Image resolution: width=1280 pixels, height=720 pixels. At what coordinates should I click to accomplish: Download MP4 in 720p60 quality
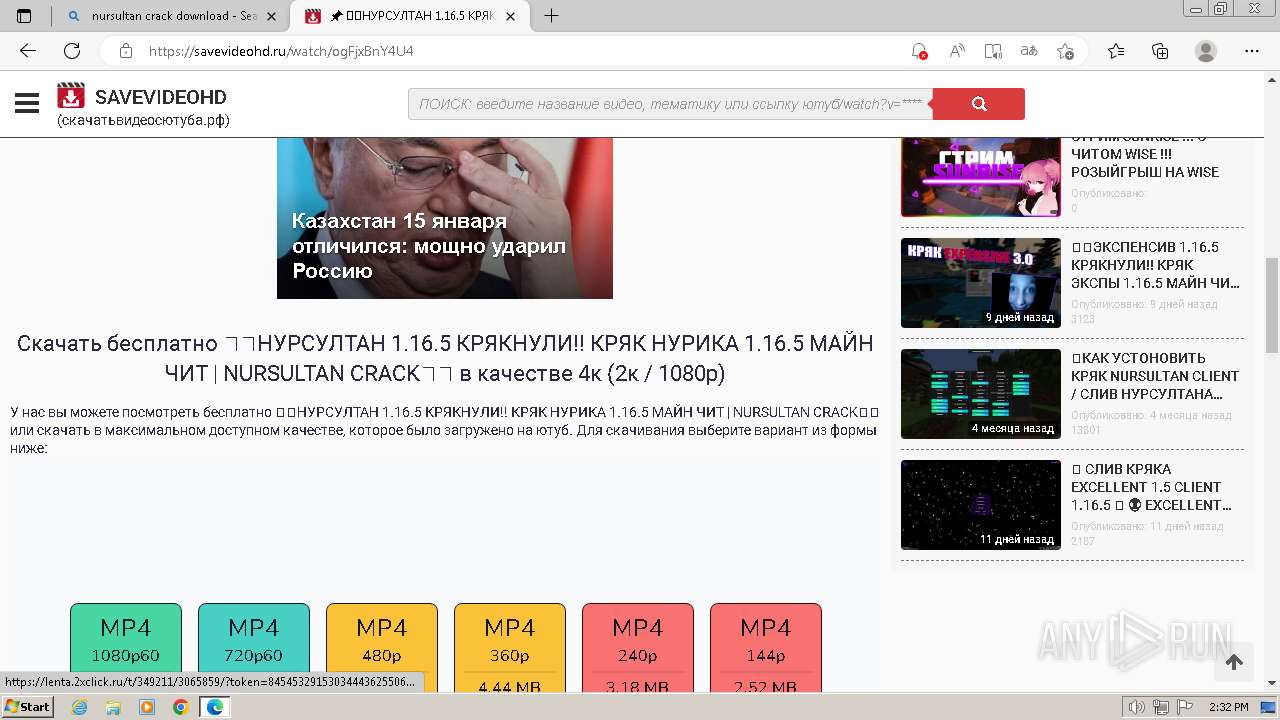pyautogui.click(x=254, y=648)
